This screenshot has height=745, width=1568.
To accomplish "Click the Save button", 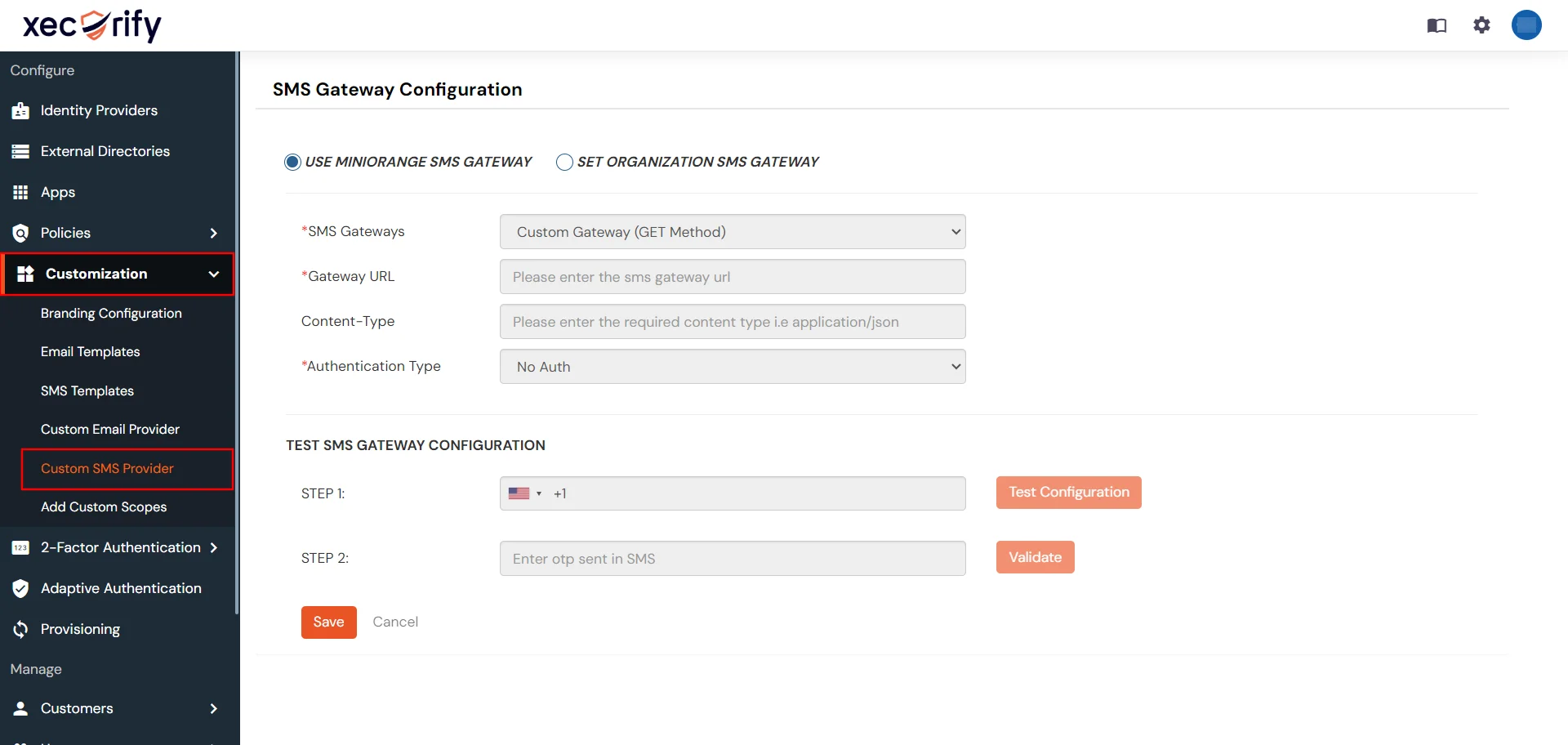I will click(x=328, y=622).
